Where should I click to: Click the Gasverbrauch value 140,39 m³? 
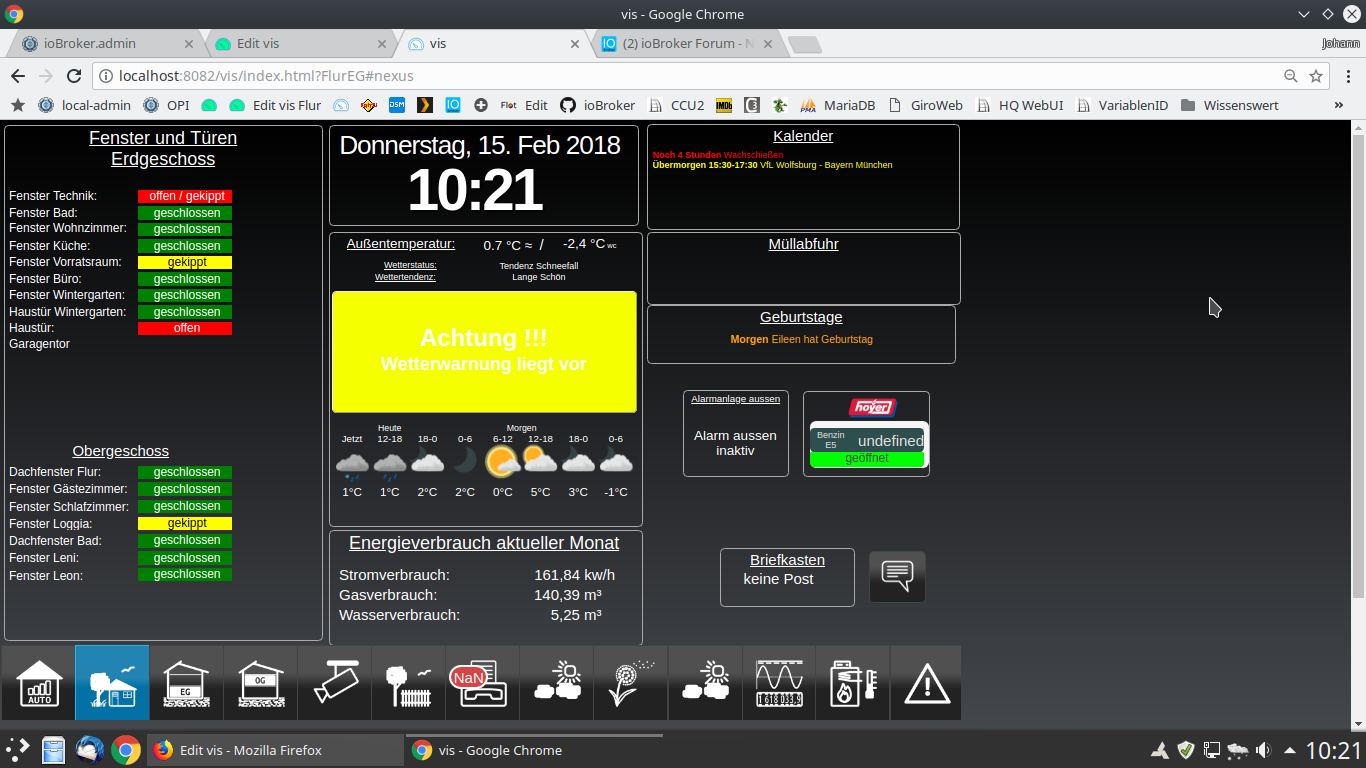(568, 595)
